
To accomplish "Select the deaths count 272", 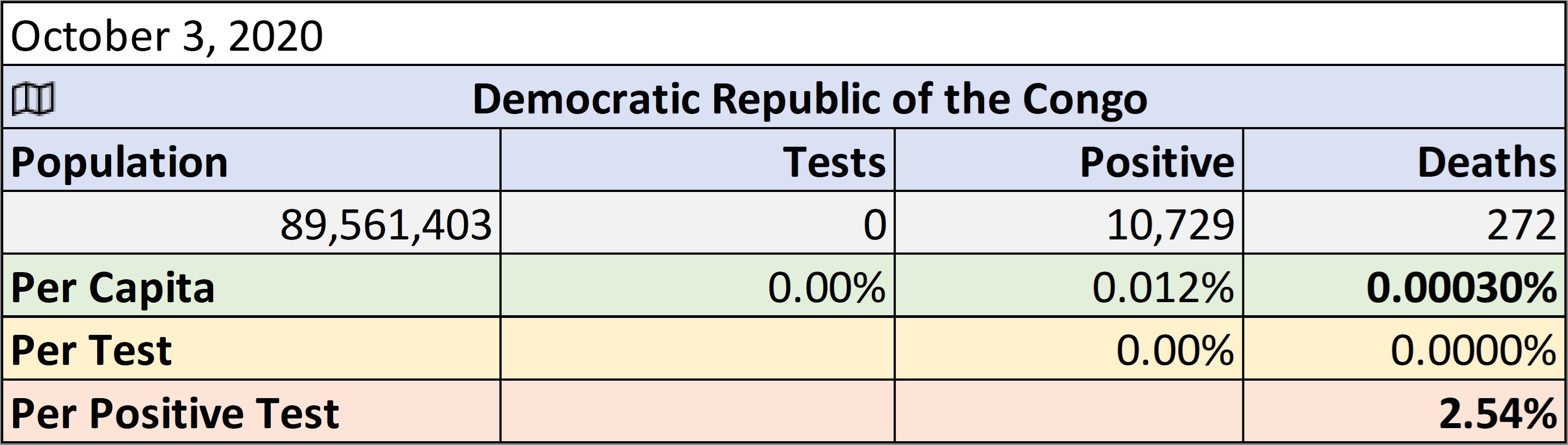I will pyautogui.click(x=1404, y=223).
